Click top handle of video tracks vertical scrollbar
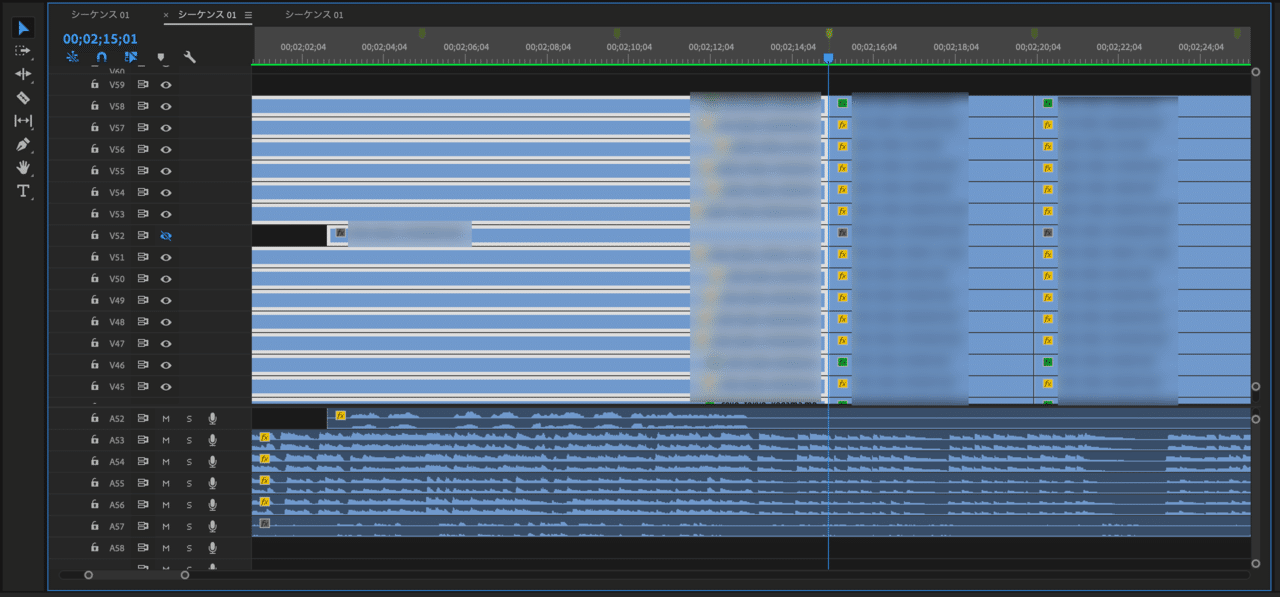 (x=1256, y=72)
